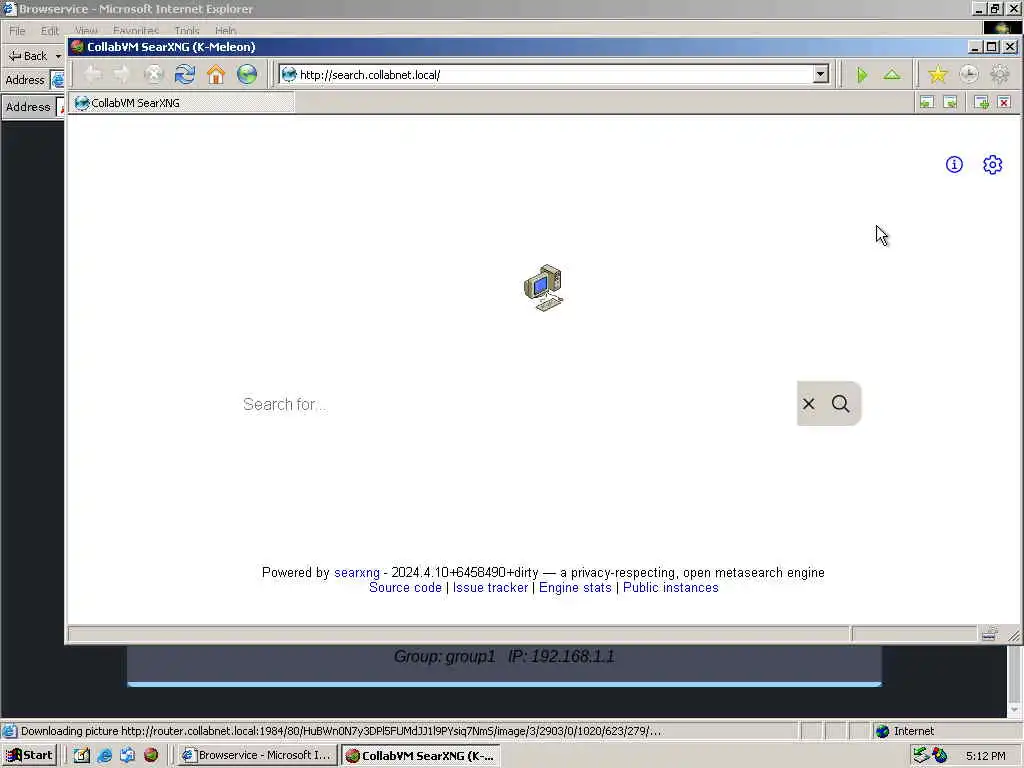Open File menu in Internet Explorer window

[x=17, y=31]
